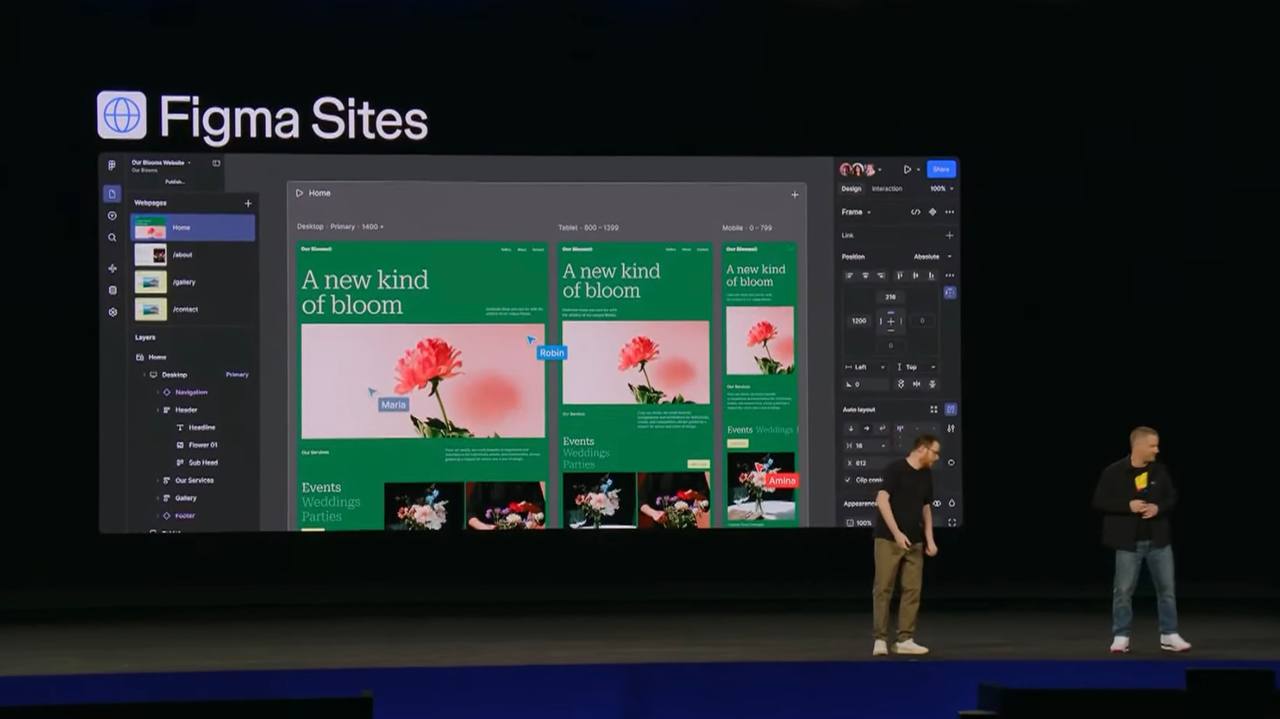Add a new webpage with plus icon
This screenshot has height=719, width=1280.
tap(248, 203)
